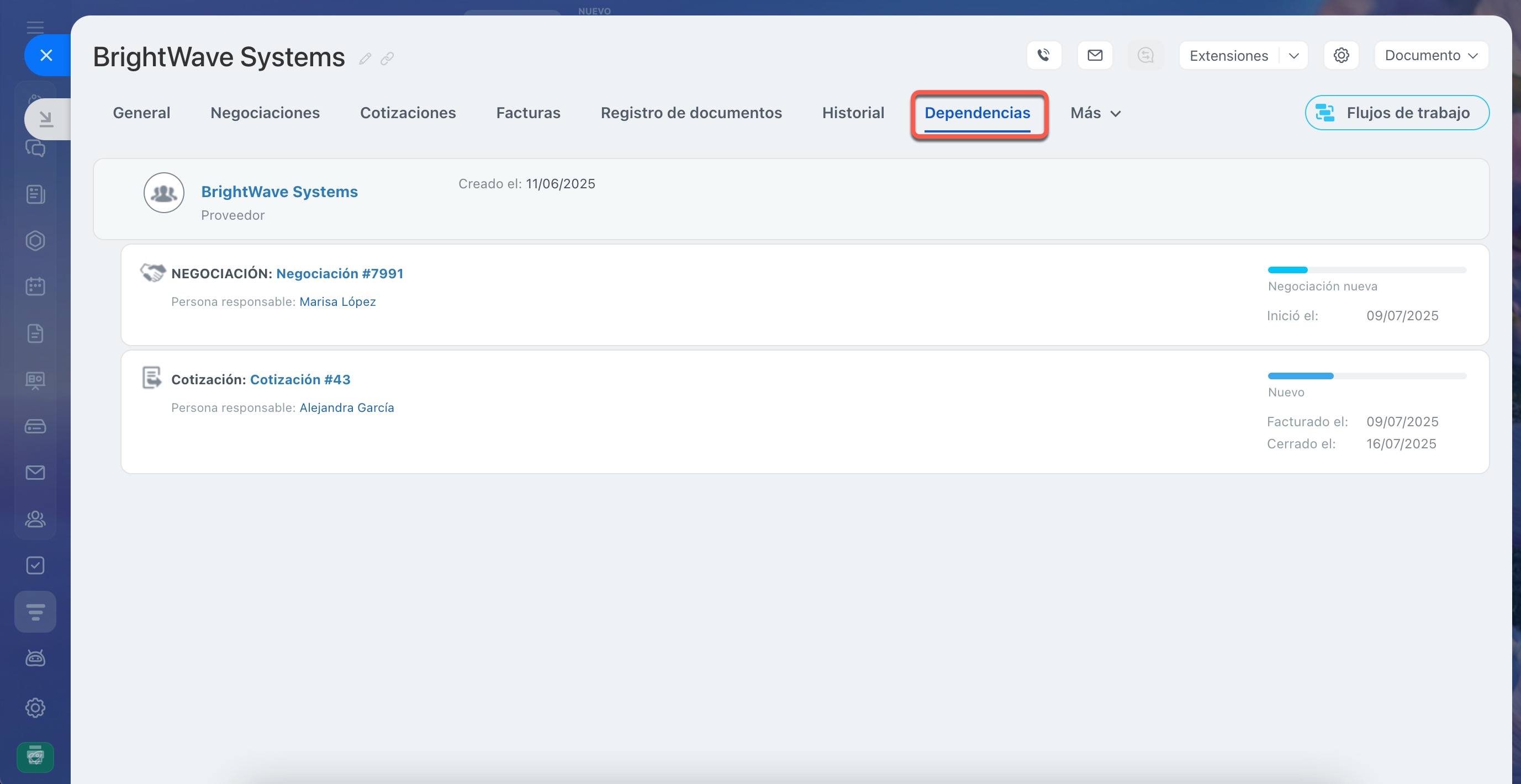Viewport: 1521px width, 784px height.
Task: Open the settings gear icon in the sidebar
Action: 35,708
